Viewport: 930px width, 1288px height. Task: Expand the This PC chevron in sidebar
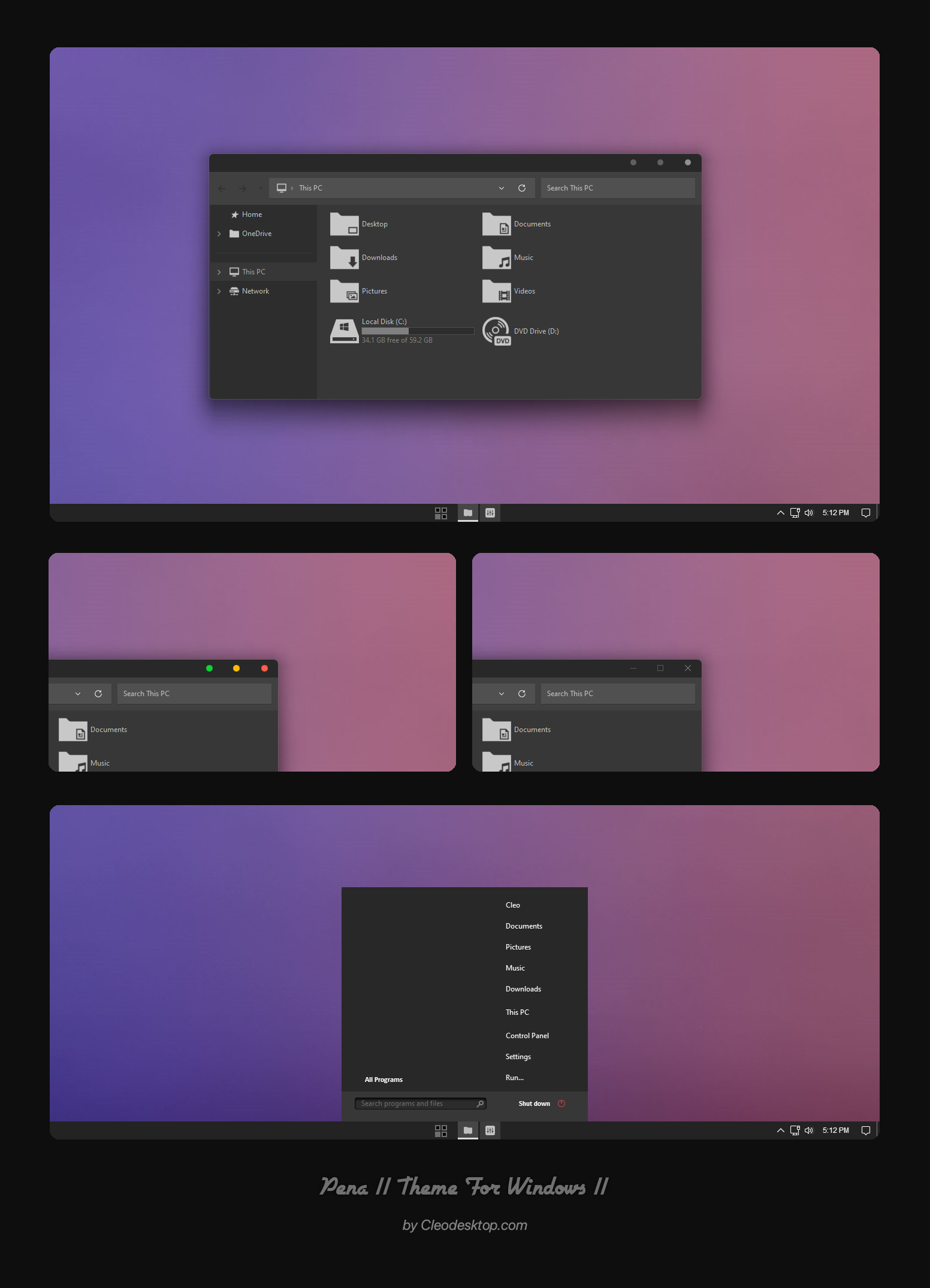point(219,272)
